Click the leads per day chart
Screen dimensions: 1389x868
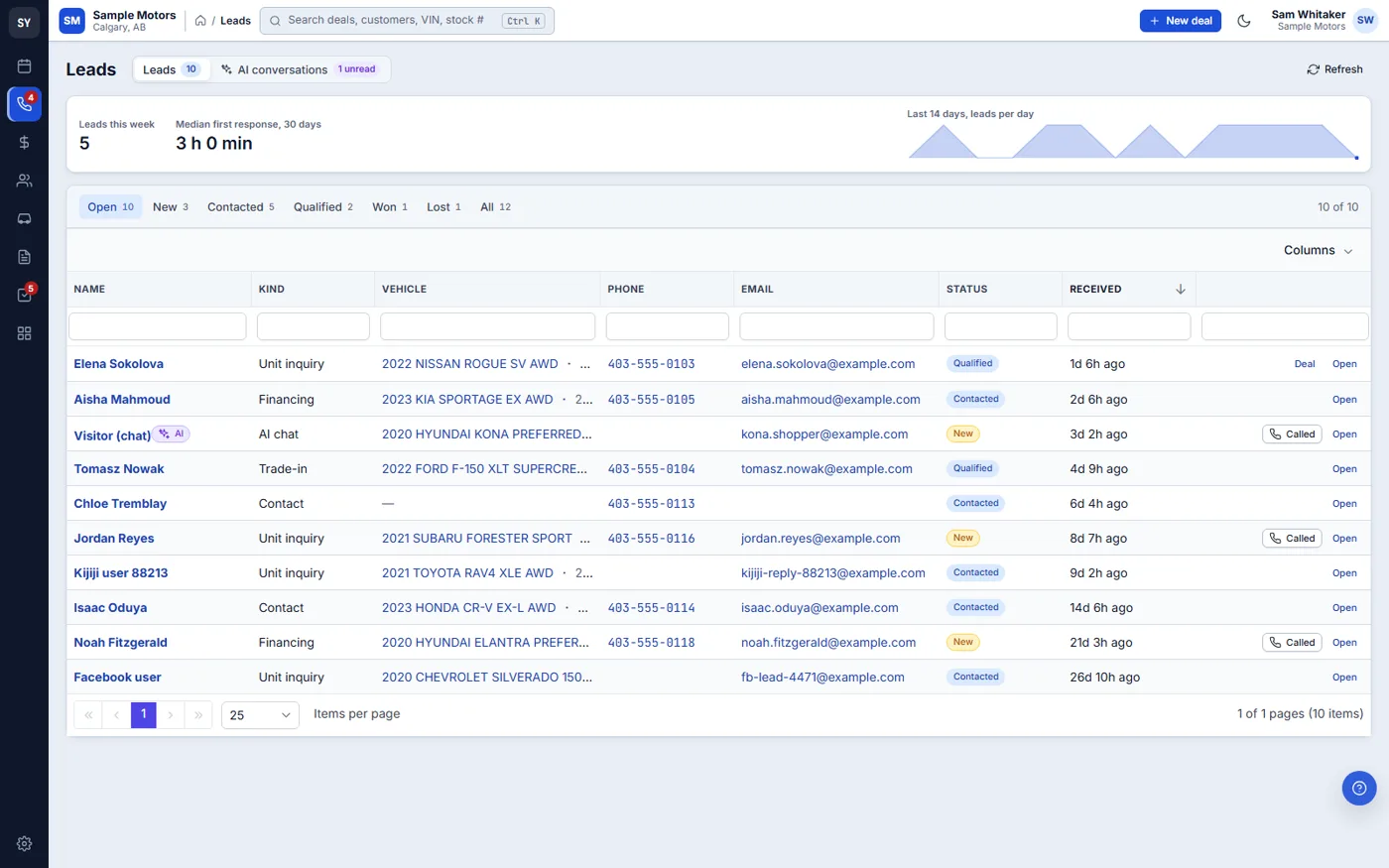pos(1133,141)
